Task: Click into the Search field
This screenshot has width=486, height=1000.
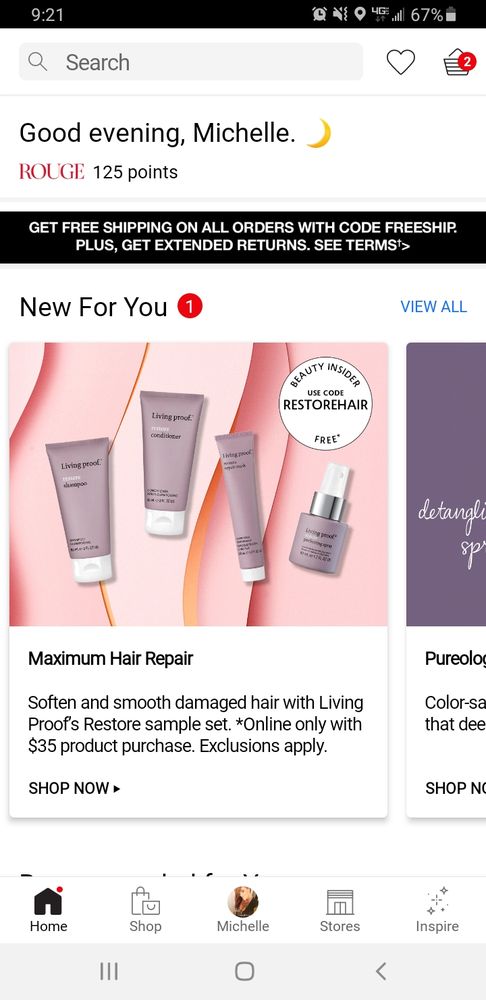Action: pyautogui.click(x=191, y=62)
